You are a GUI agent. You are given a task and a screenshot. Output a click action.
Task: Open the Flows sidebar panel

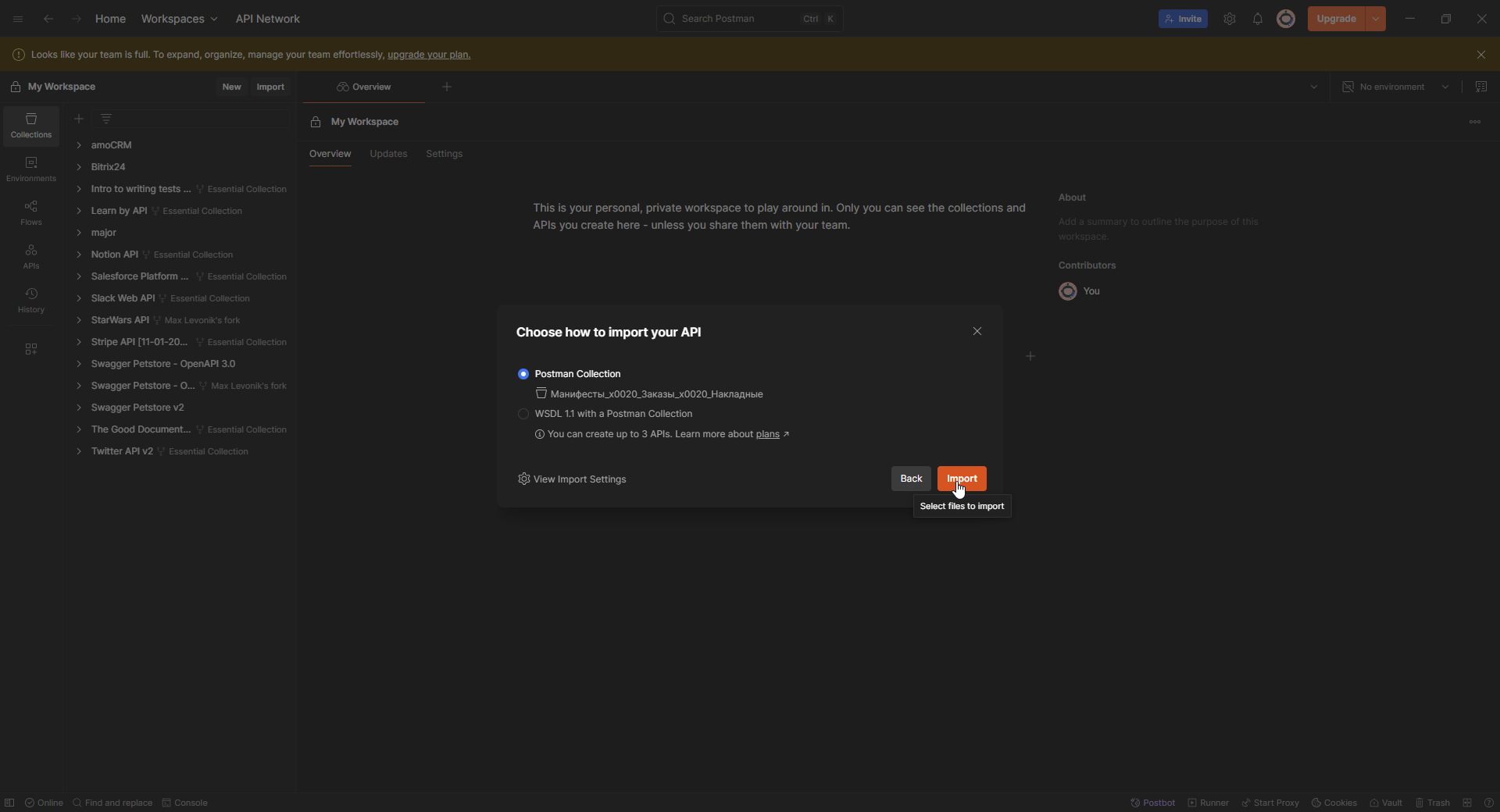tap(31, 213)
